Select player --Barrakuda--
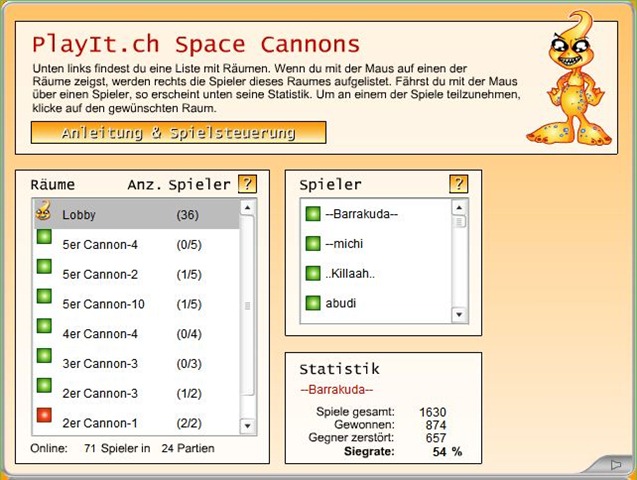Viewport: 637px width, 480px height. (x=376, y=214)
